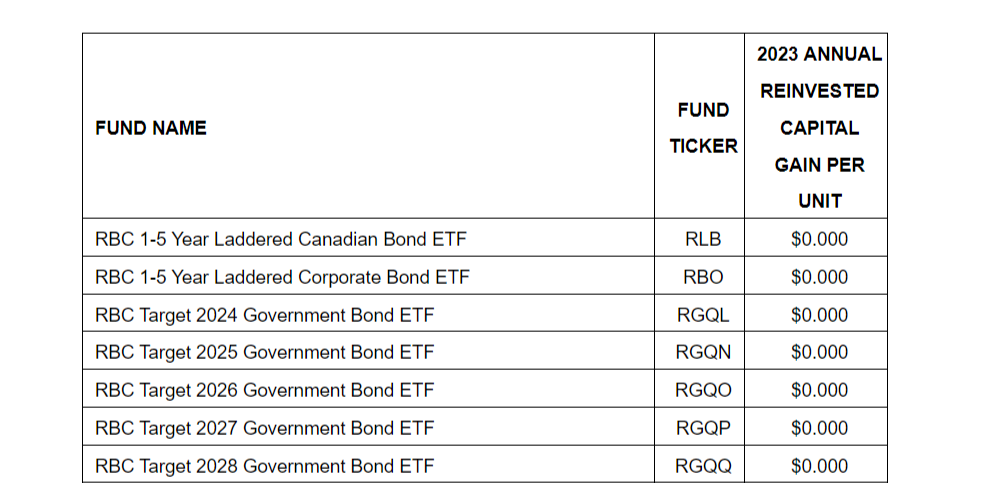Click the FUND NAME column header
The height and width of the screenshot is (483, 999).
pyautogui.click(x=151, y=128)
